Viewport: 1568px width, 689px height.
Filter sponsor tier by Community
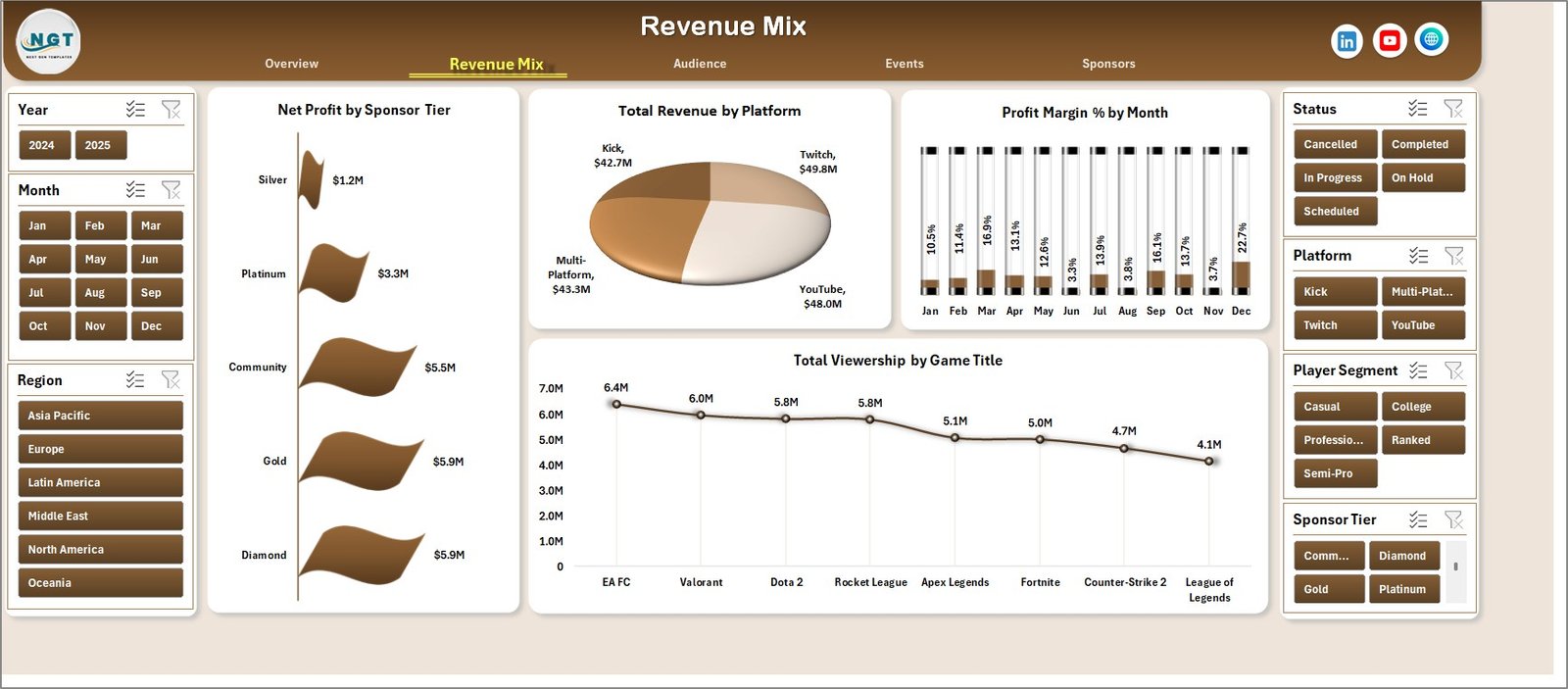tap(1329, 556)
